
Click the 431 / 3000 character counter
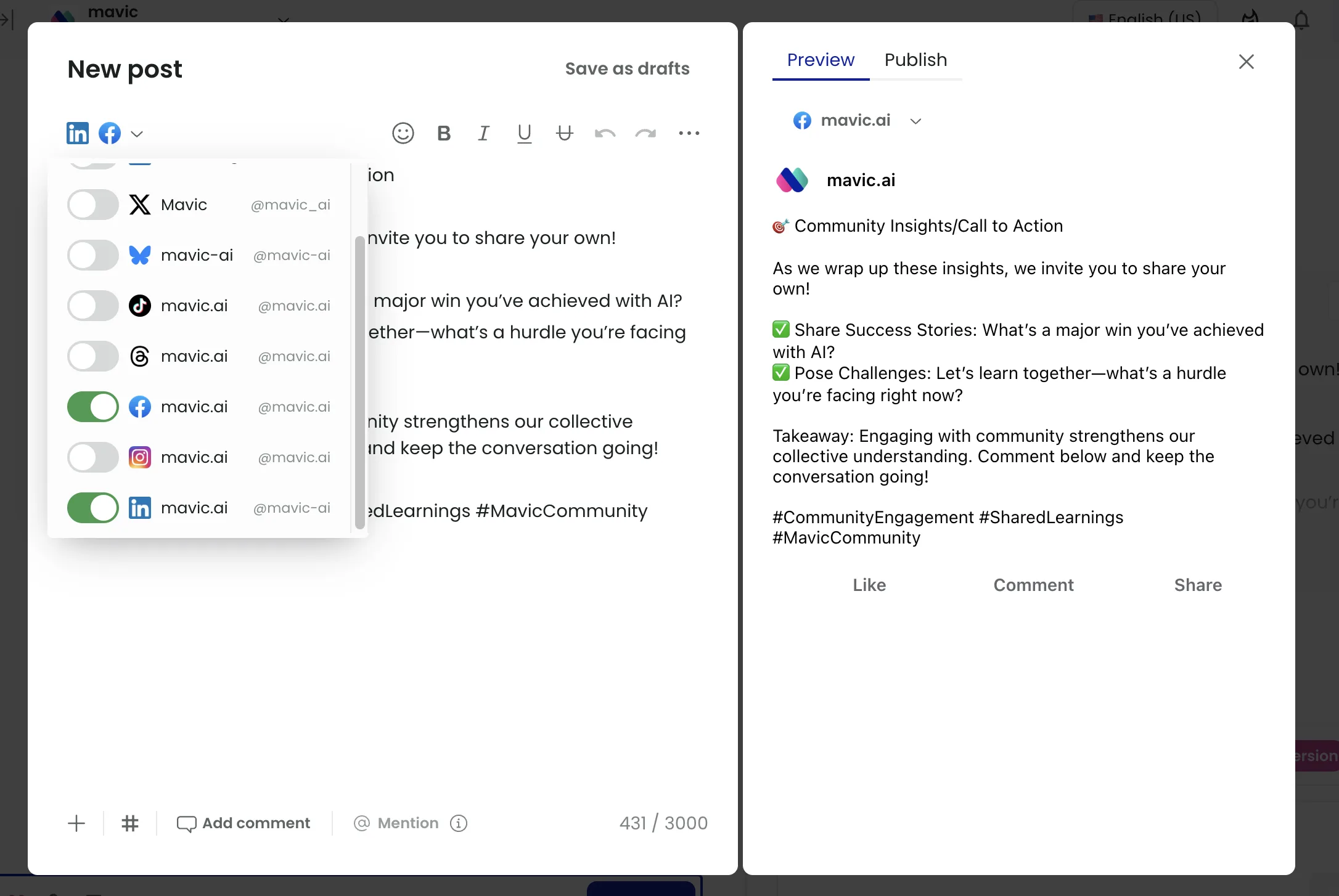click(663, 823)
